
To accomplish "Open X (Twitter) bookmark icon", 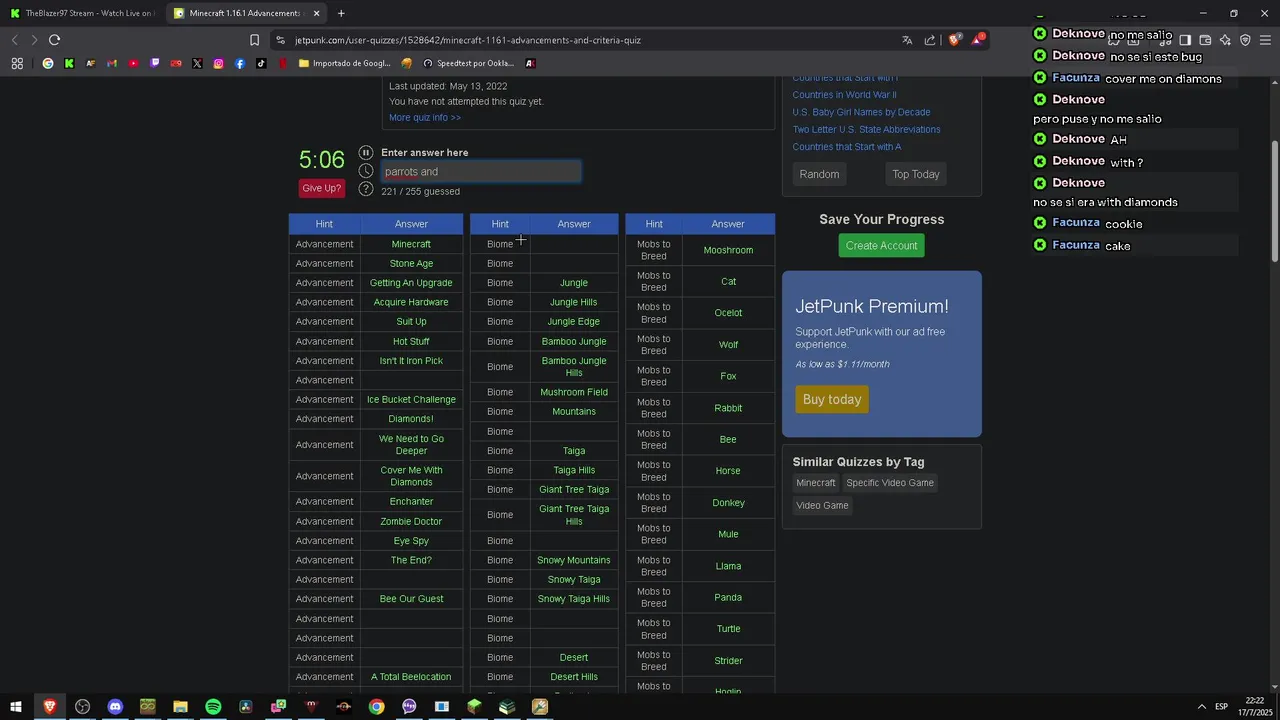I will point(197,63).
